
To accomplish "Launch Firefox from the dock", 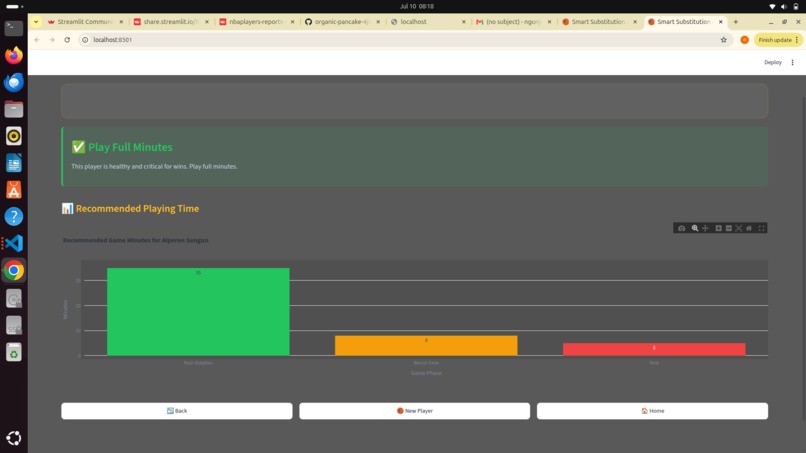I will point(14,55).
